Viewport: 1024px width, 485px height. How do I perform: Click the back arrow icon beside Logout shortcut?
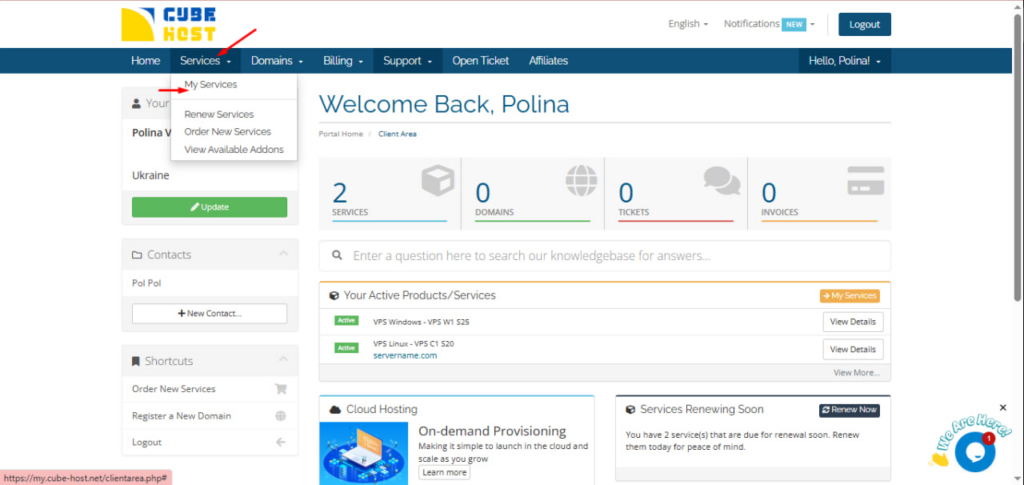tap(280, 442)
